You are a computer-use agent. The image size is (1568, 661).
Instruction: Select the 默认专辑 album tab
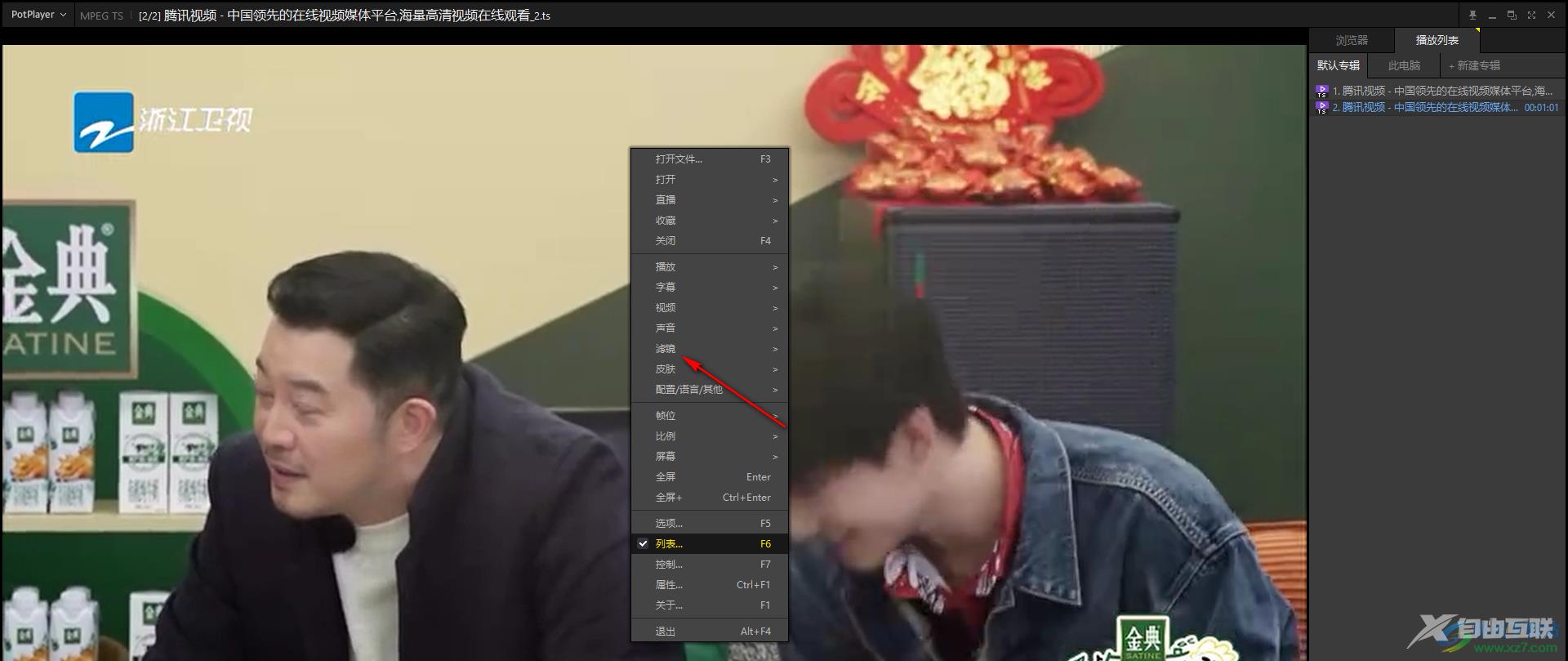(1338, 65)
